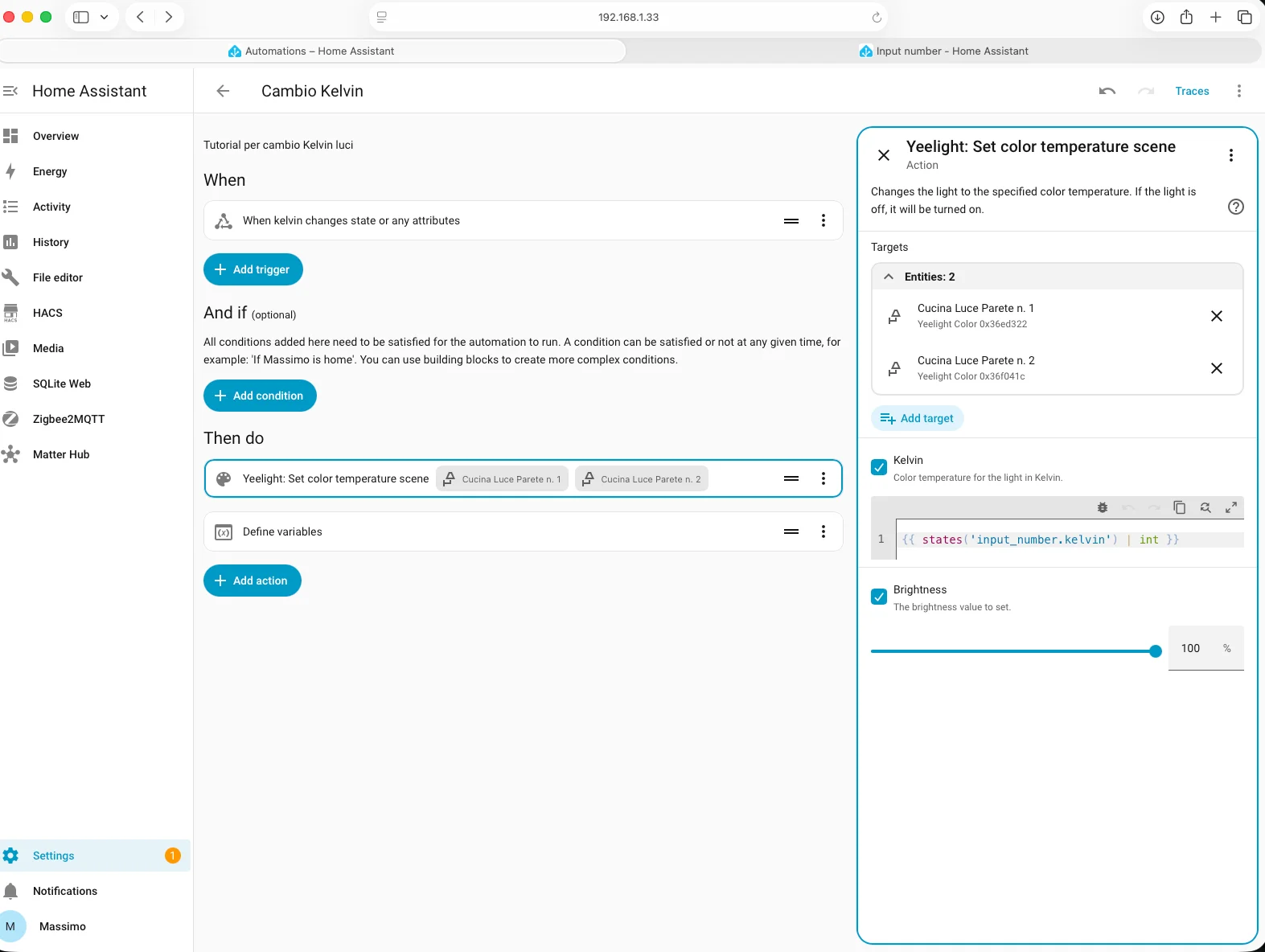This screenshot has width=1265, height=952.
Task: Click the brightness percentage value field
Action: [x=1205, y=648]
